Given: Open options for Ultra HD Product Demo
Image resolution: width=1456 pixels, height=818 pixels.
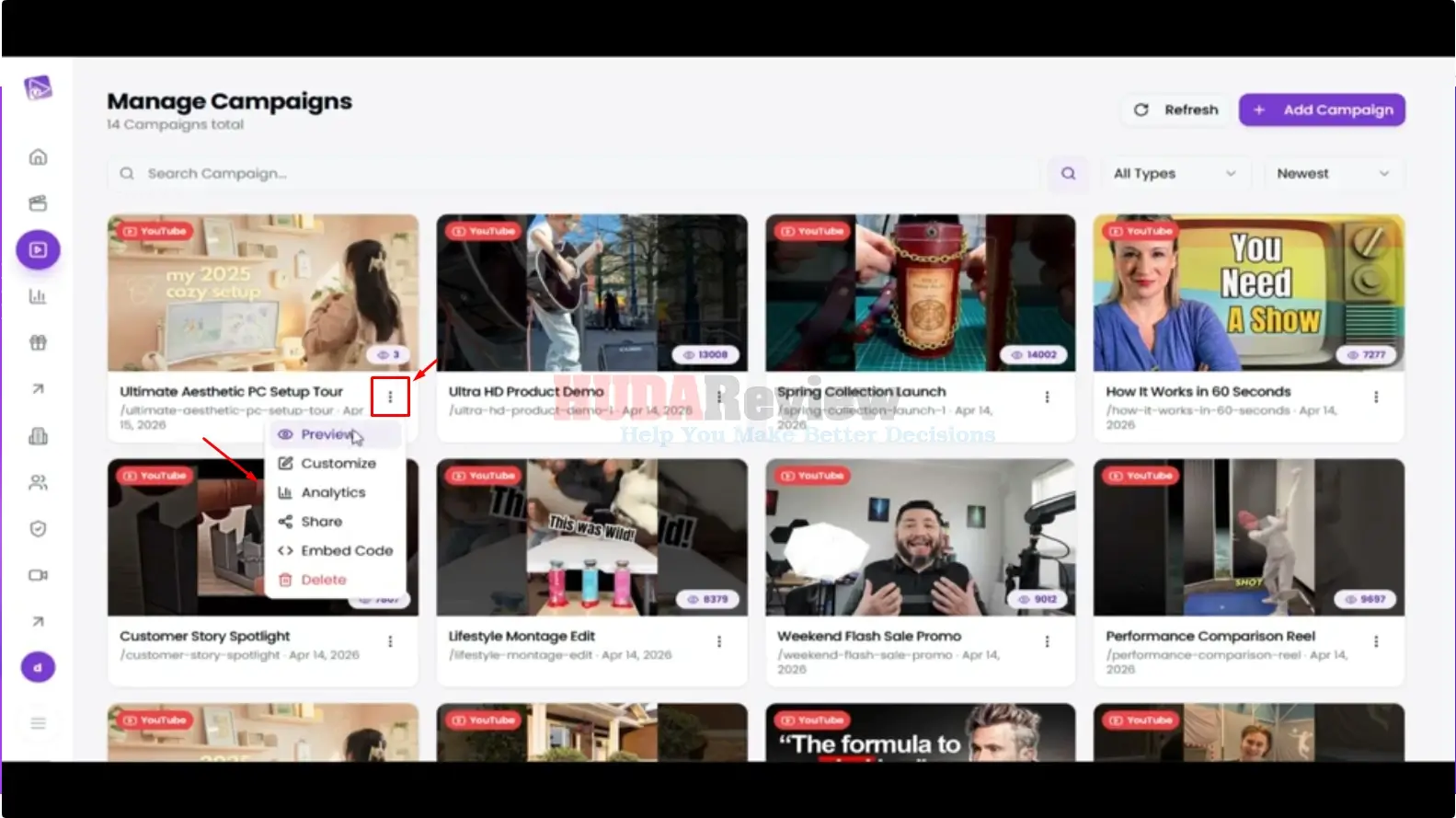Looking at the screenshot, I should click(x=719, y=397).
